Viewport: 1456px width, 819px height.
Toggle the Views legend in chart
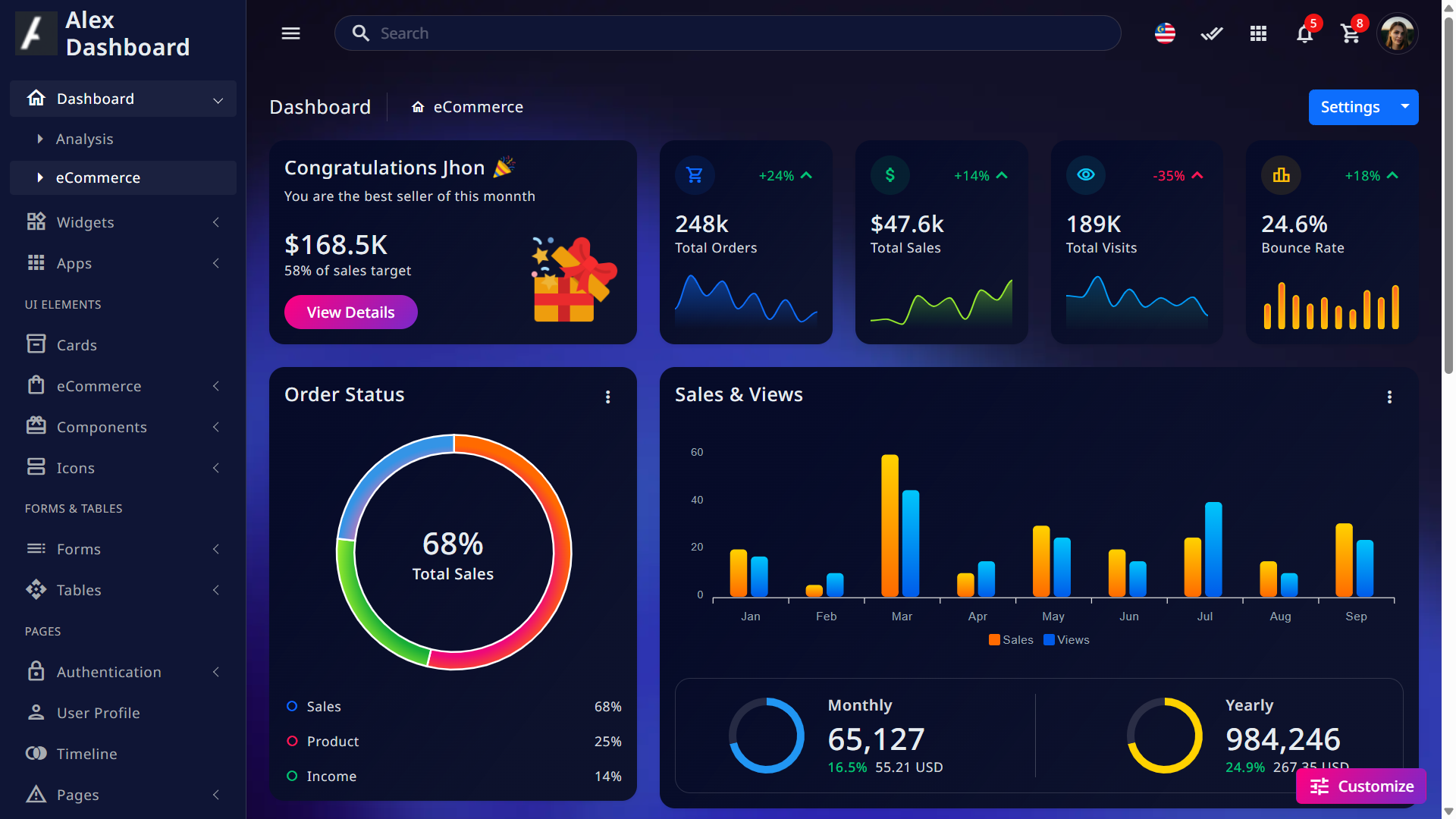tap(1066, 640)
